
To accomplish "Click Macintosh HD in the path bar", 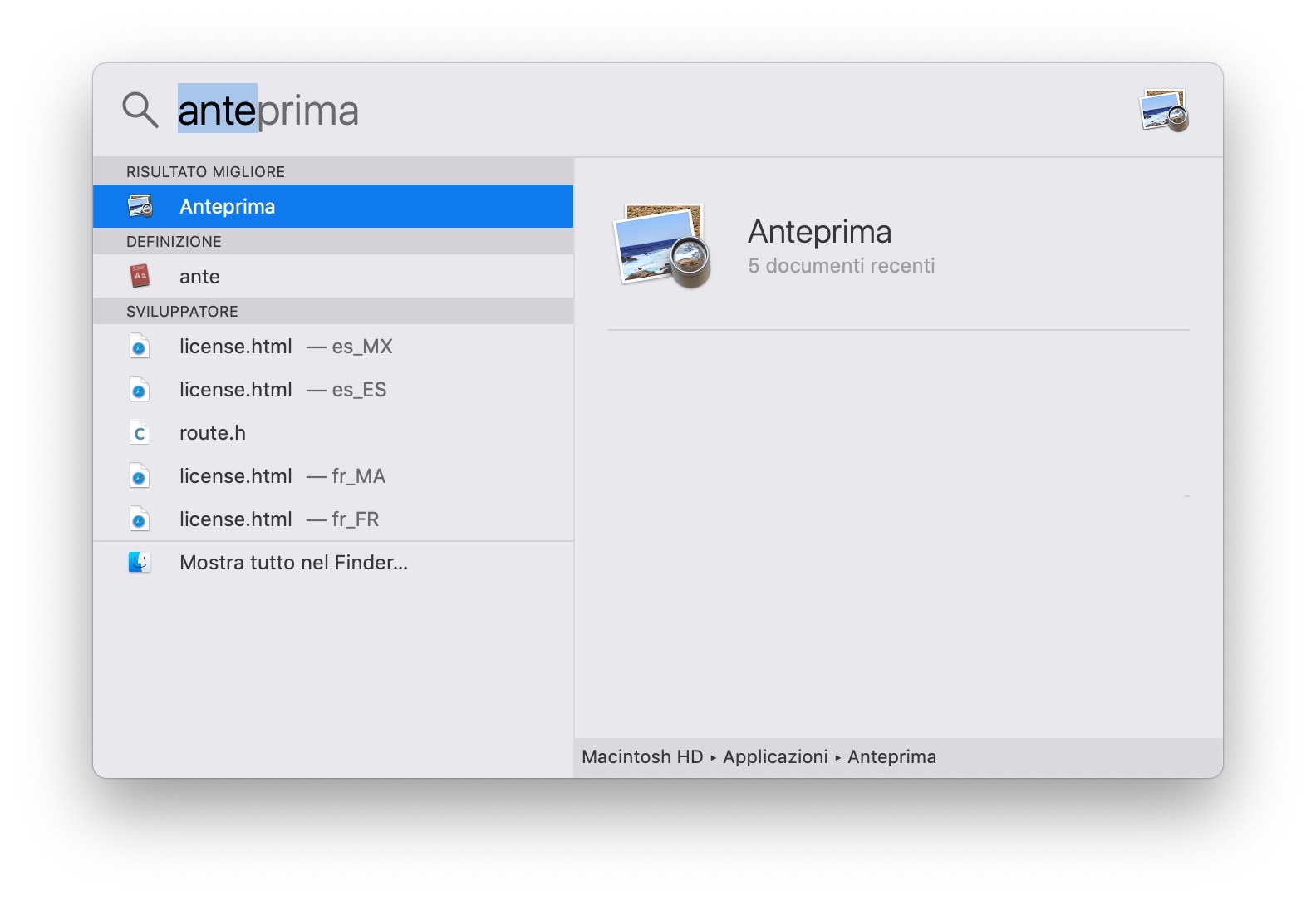I will (x=642, y=756).
